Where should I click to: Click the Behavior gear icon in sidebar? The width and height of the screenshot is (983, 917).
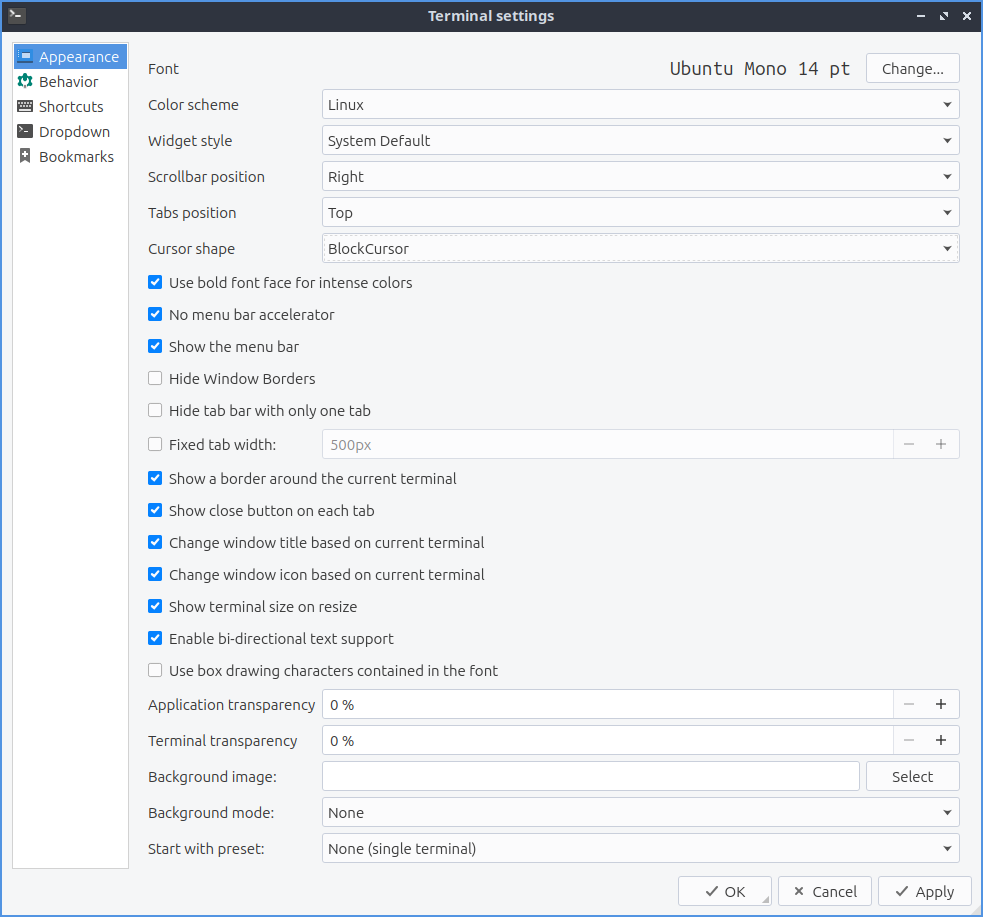(x=25, y=82)
